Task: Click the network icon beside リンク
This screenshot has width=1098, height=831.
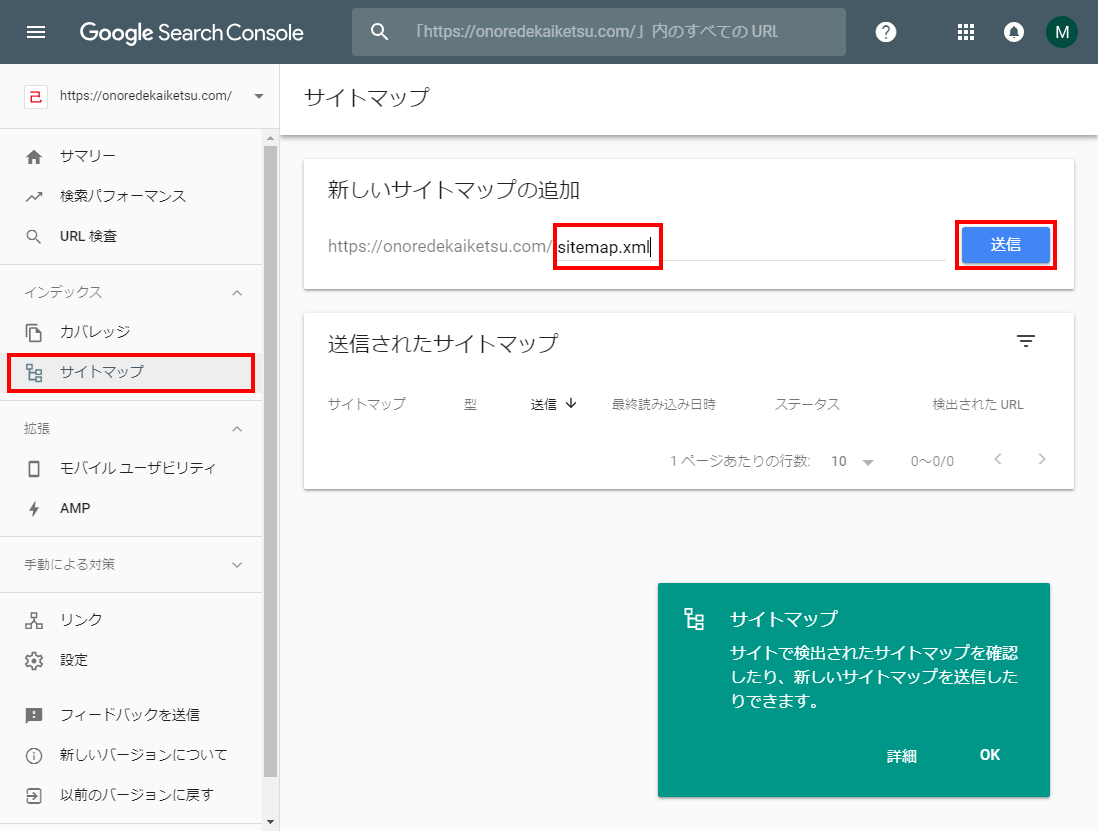Action: click(x=34, y=620)
